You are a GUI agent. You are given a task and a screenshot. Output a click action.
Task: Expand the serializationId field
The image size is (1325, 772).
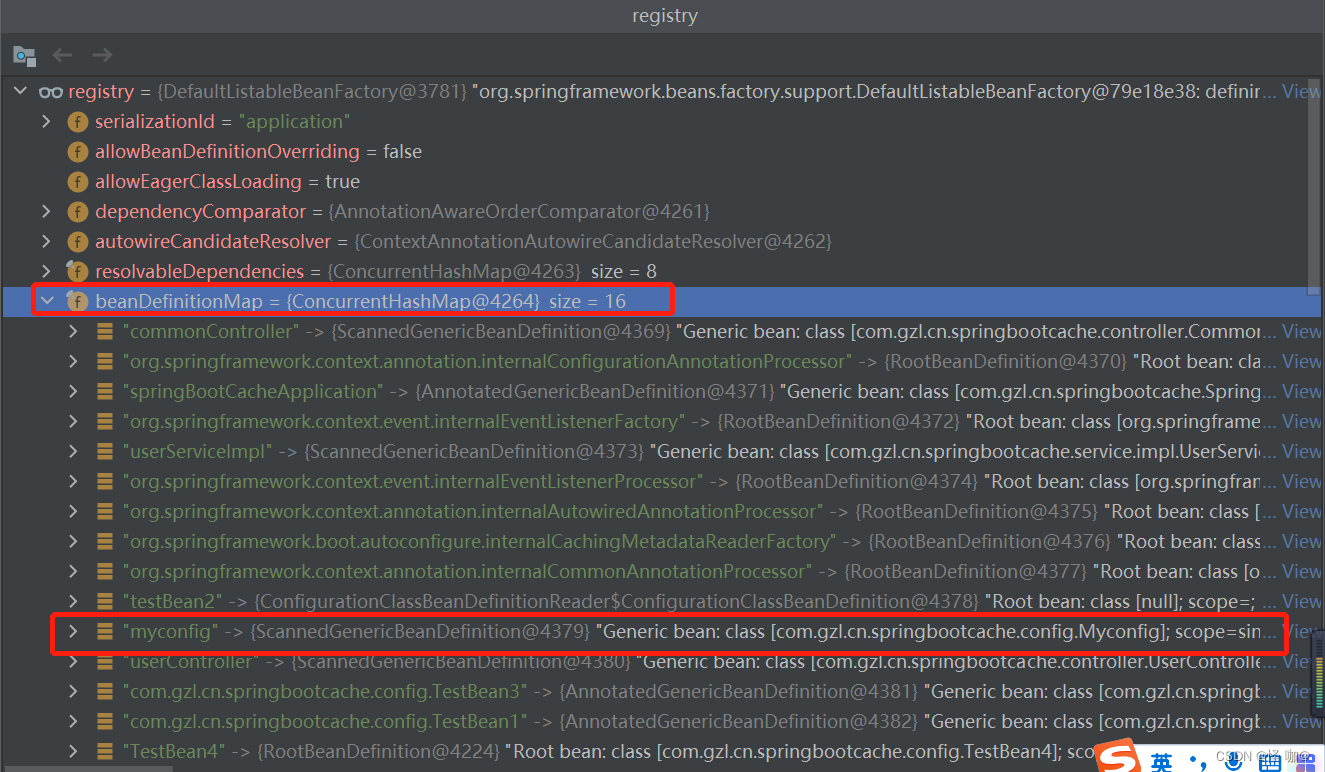(46, 122)
